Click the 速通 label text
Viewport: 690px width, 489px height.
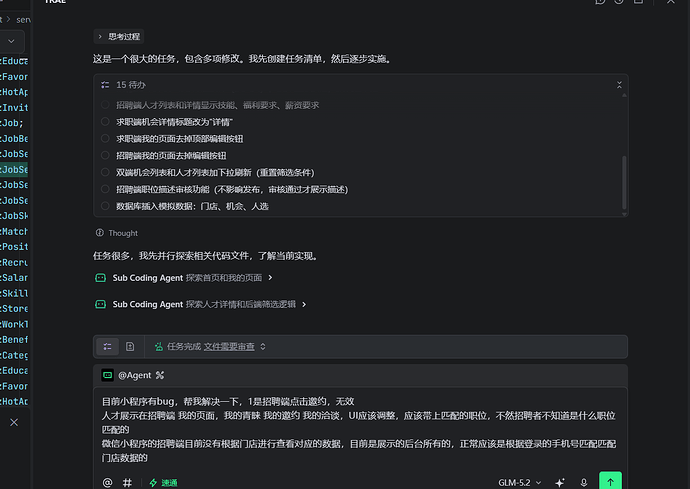pyautogui.click(x=169, y=483)
